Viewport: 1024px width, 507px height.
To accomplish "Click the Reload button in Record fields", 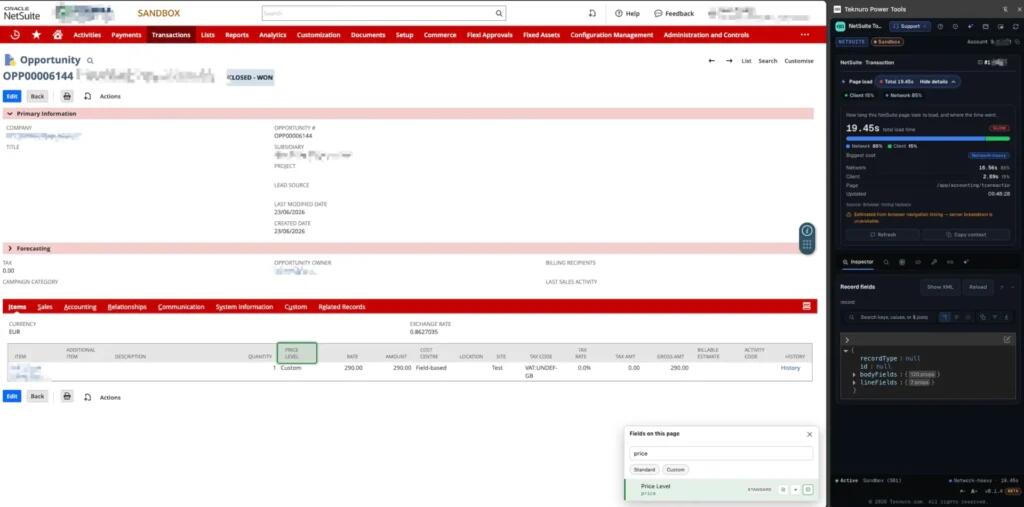I will [x=978, y=287].
